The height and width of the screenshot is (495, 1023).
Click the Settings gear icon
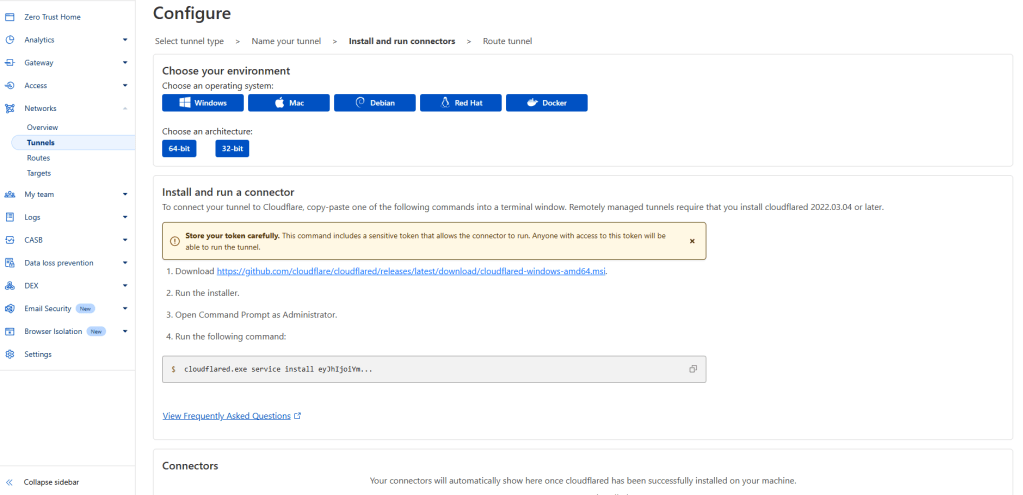(x=10, y=354)
